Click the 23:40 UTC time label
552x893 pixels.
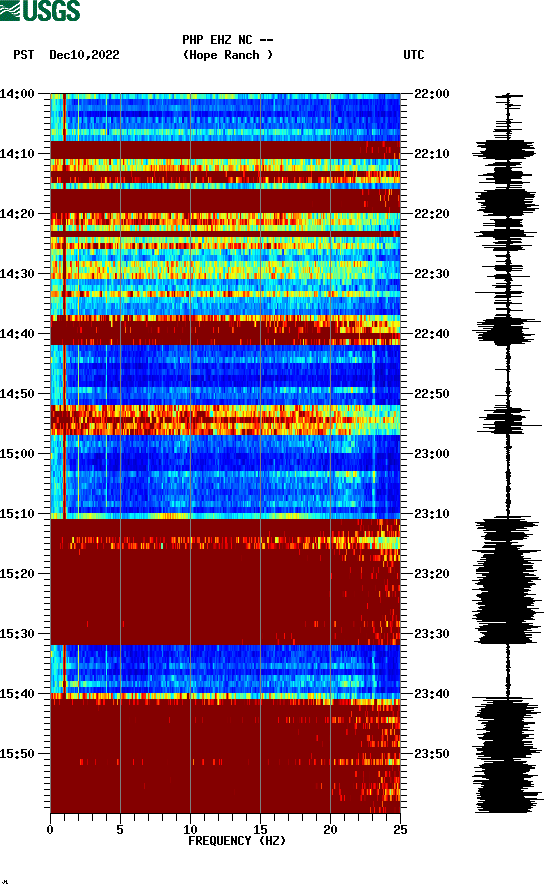coord(432,694)
